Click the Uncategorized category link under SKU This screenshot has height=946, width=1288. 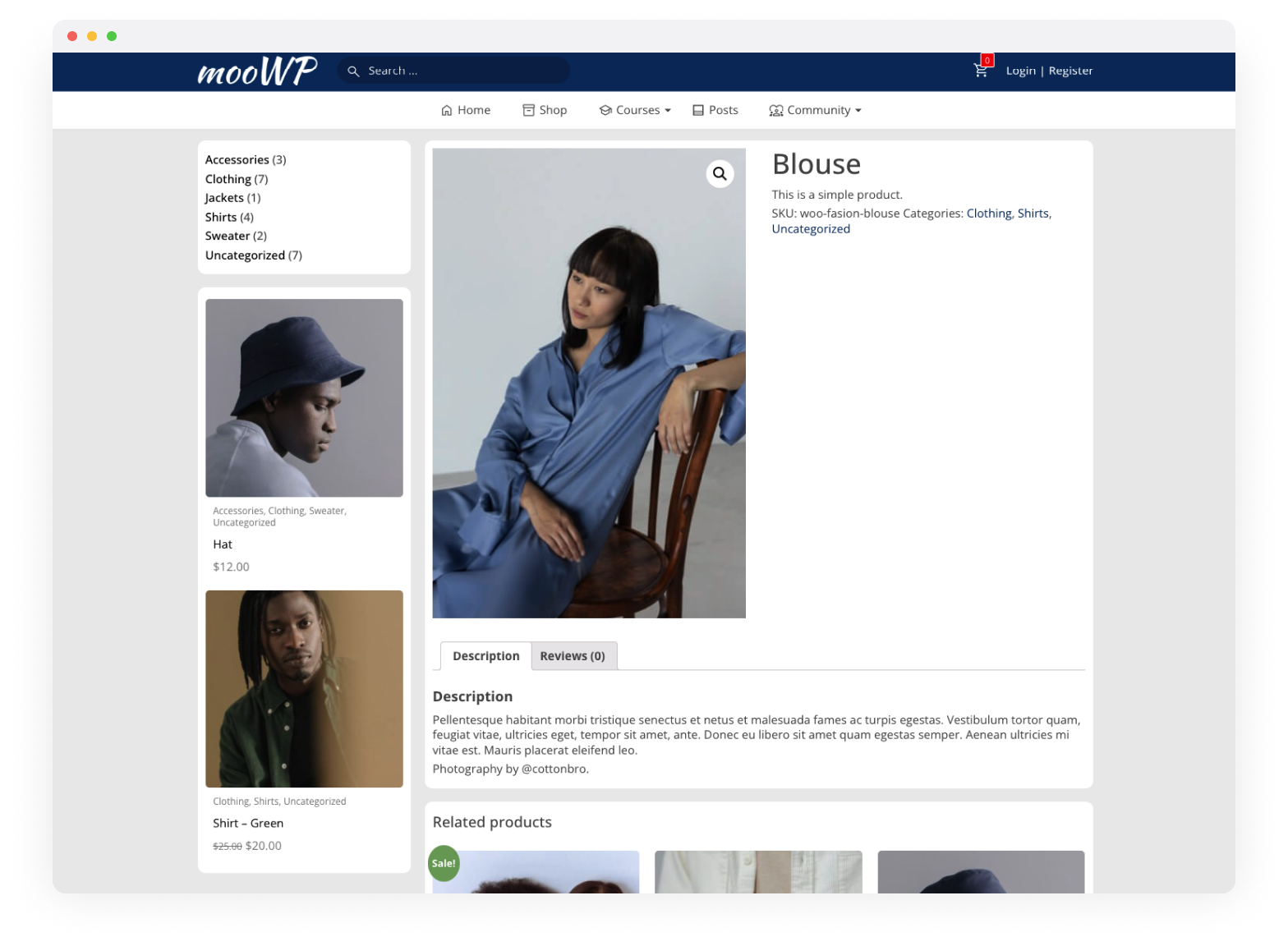811,228
